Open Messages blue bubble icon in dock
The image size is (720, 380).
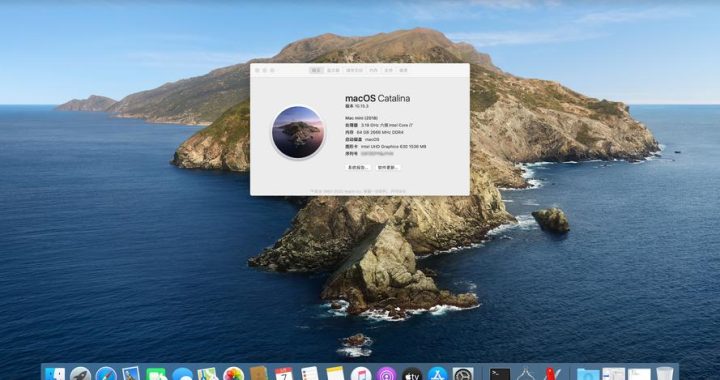(x=182, y=374)
